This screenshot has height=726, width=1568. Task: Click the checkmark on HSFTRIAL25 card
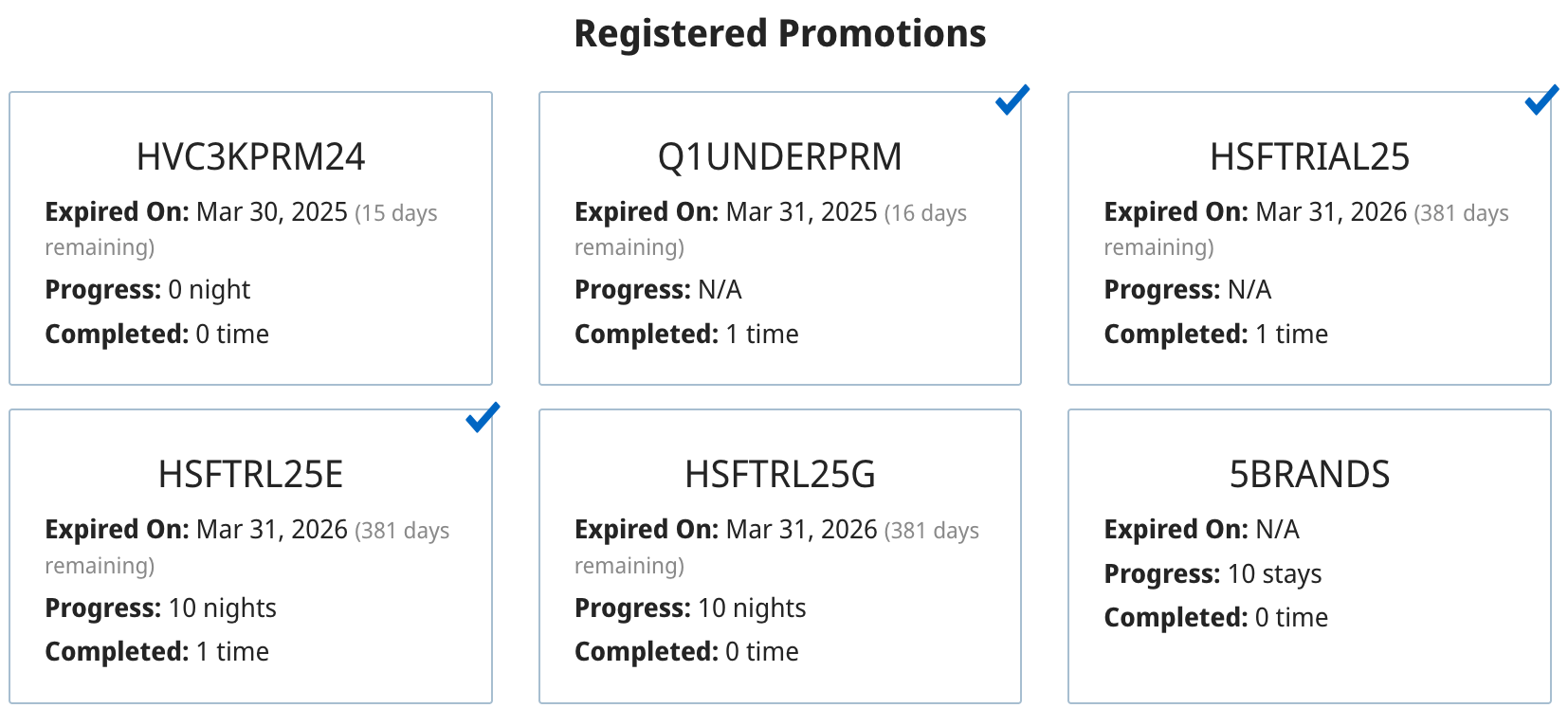[x=1541, y=100]
